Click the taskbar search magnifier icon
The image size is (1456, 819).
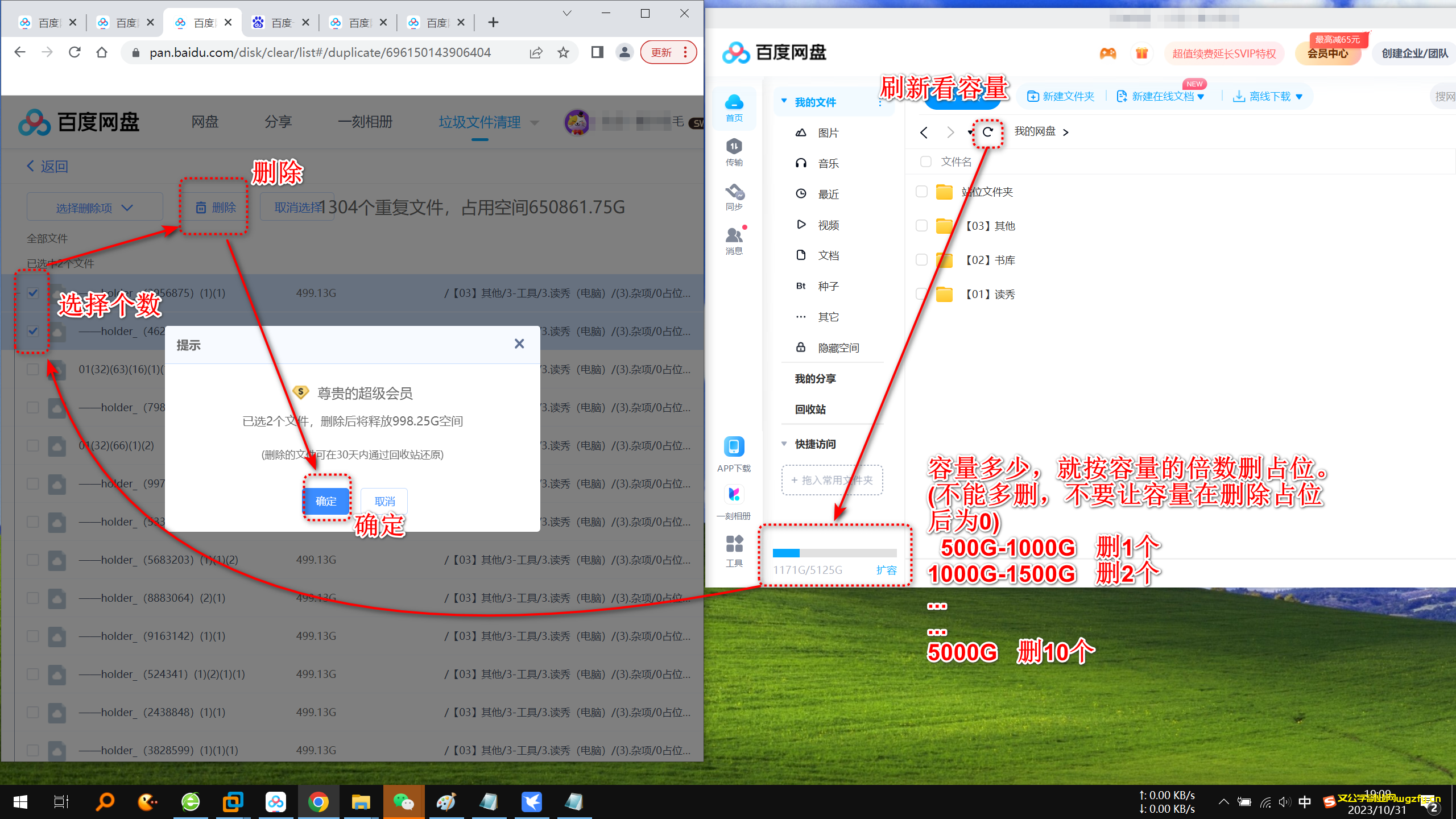(105, 802)
